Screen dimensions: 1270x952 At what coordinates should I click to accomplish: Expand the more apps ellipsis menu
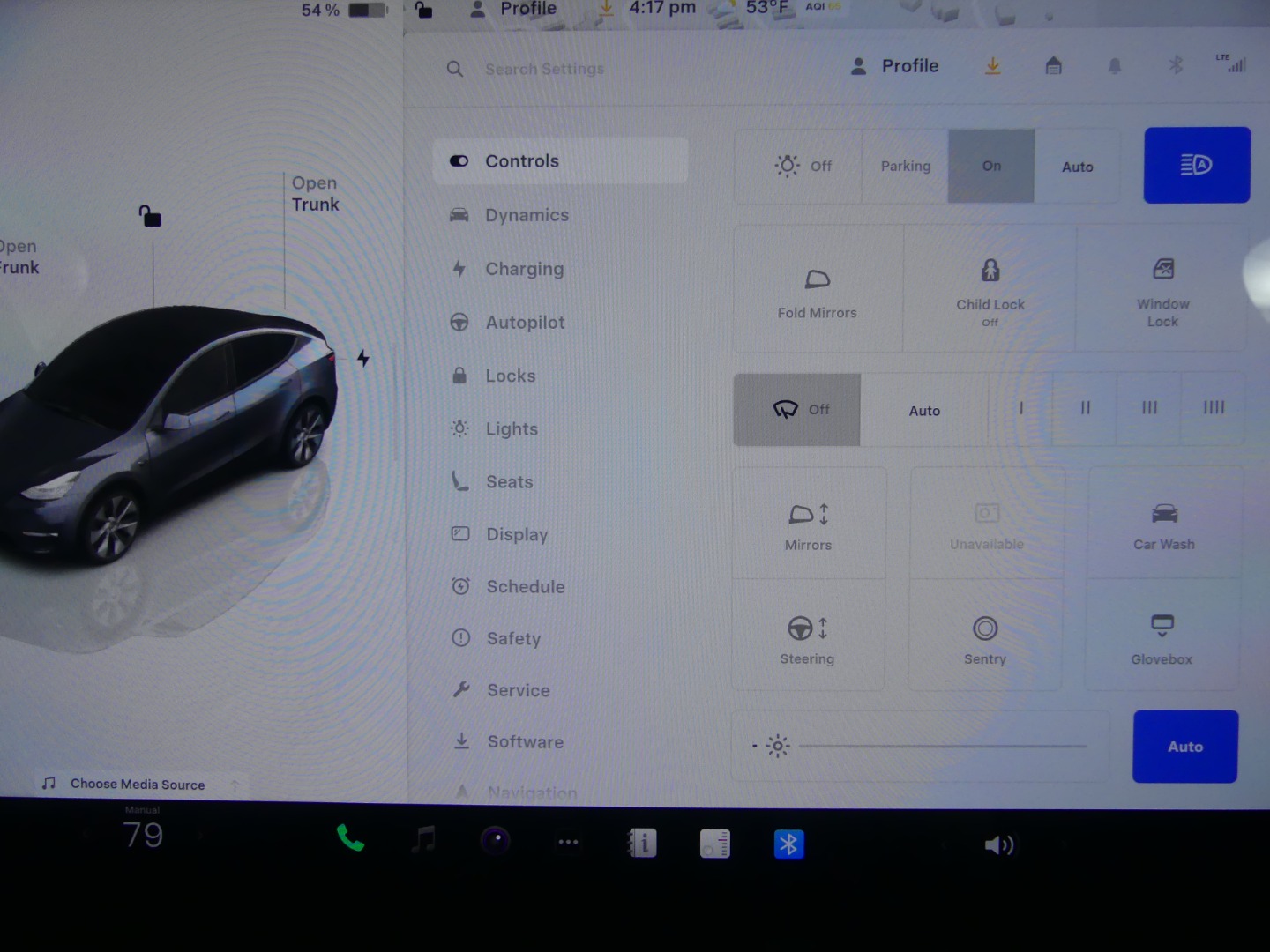(568, 842)
